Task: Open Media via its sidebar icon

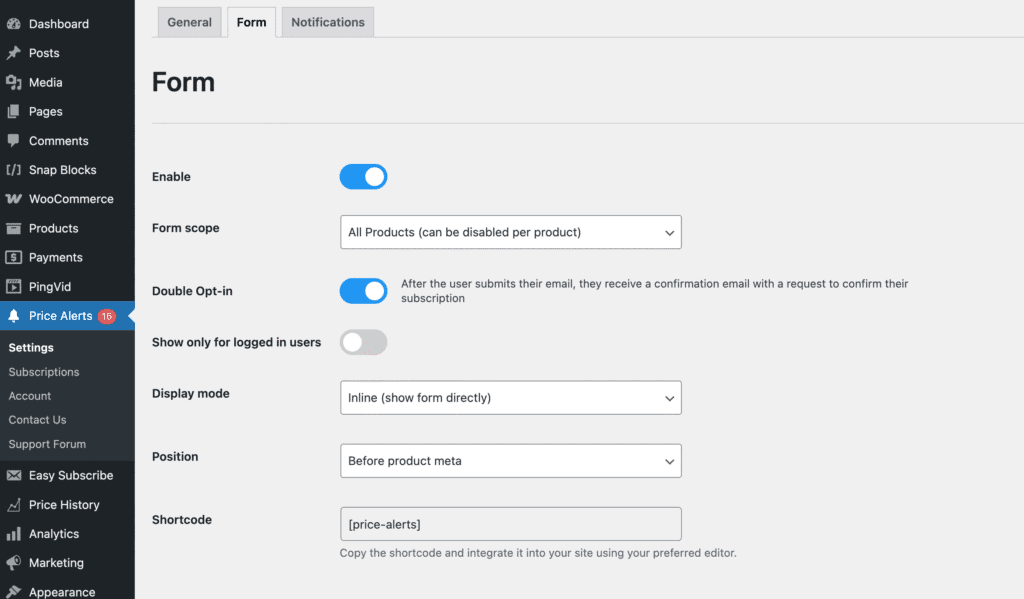Action: 14,82
